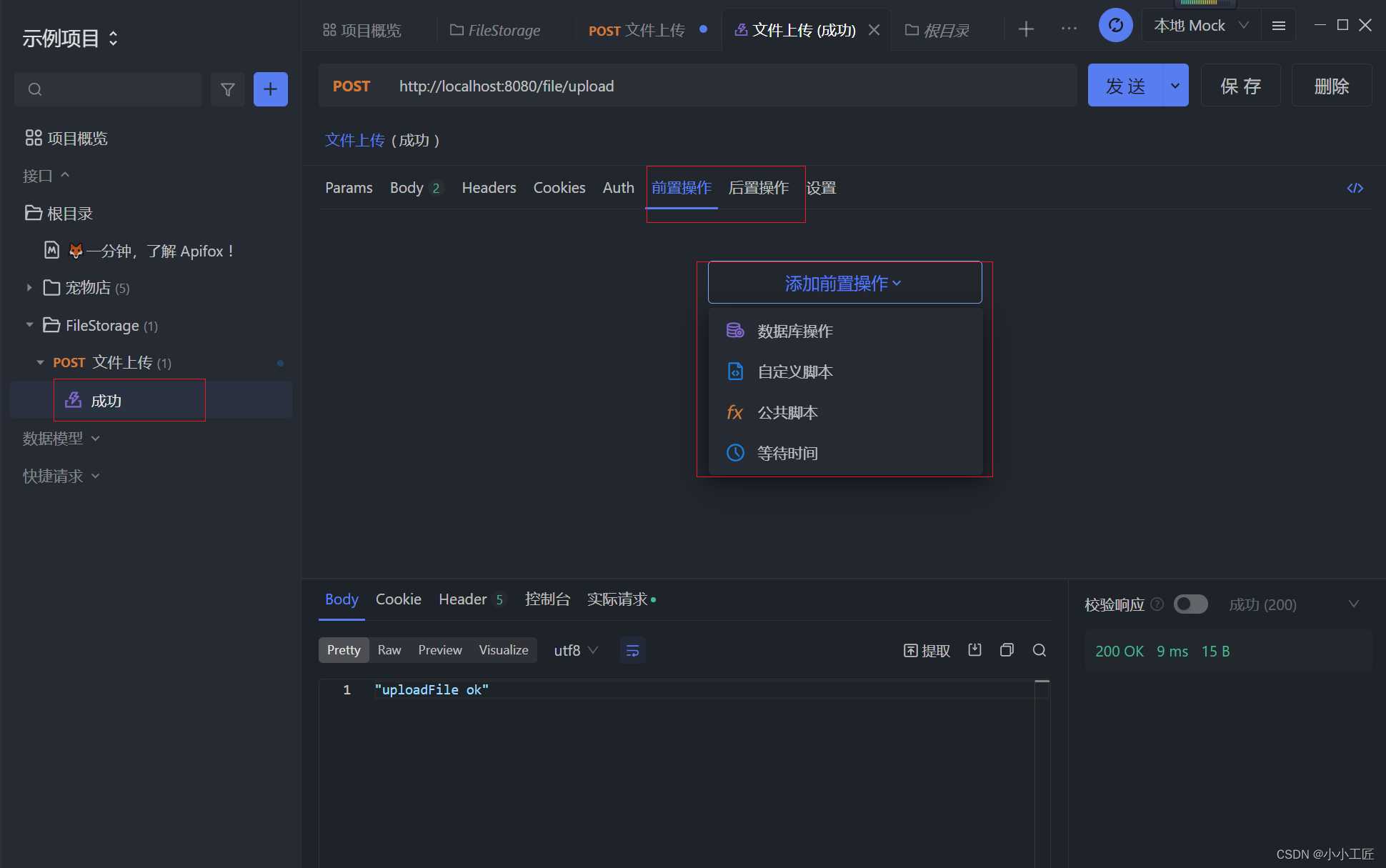Viewport: 1386px width, 868px height.
Task: Collapse the FileStorage folder arrow
Action: (x=29, y=325)
